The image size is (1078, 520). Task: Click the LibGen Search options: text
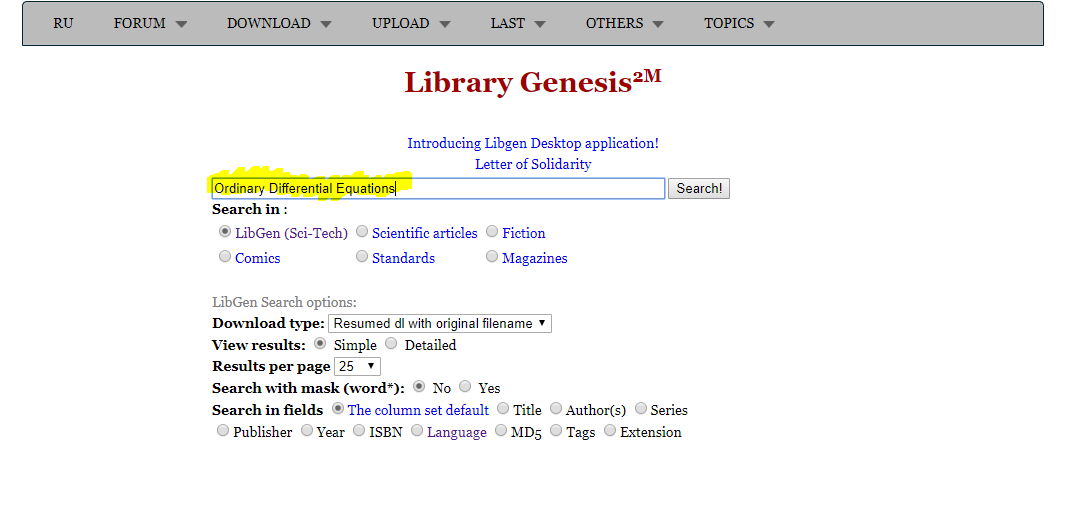pyautogui.click(x=285, y=302)
